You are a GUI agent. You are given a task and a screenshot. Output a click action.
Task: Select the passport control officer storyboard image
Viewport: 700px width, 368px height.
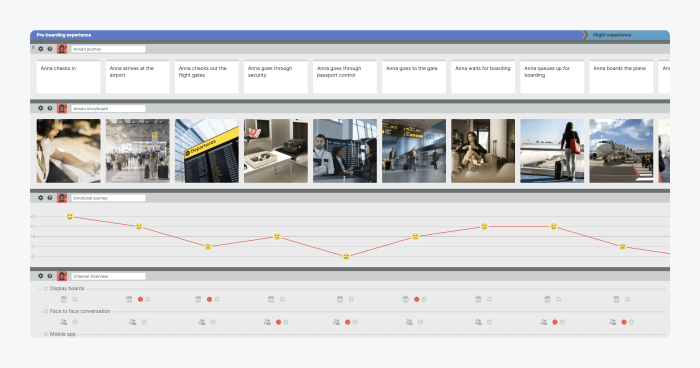click(345, 151)
